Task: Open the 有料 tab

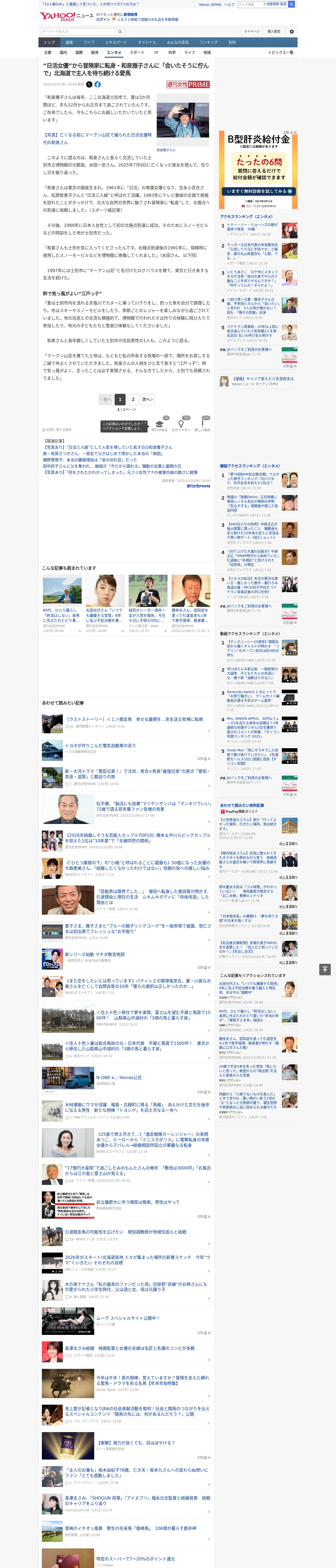Action: click(x=232, y=43)
